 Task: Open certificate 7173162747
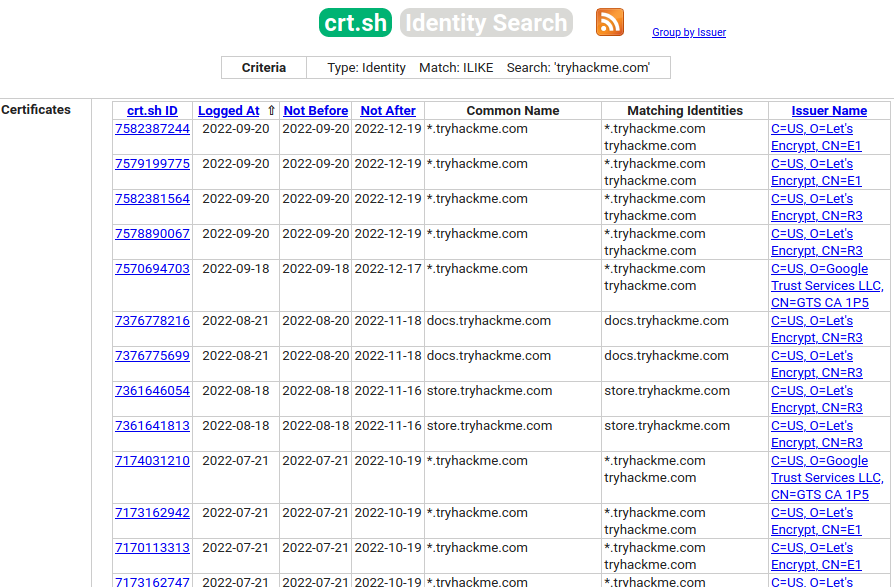pyautogui.click(x=152, y=582)
